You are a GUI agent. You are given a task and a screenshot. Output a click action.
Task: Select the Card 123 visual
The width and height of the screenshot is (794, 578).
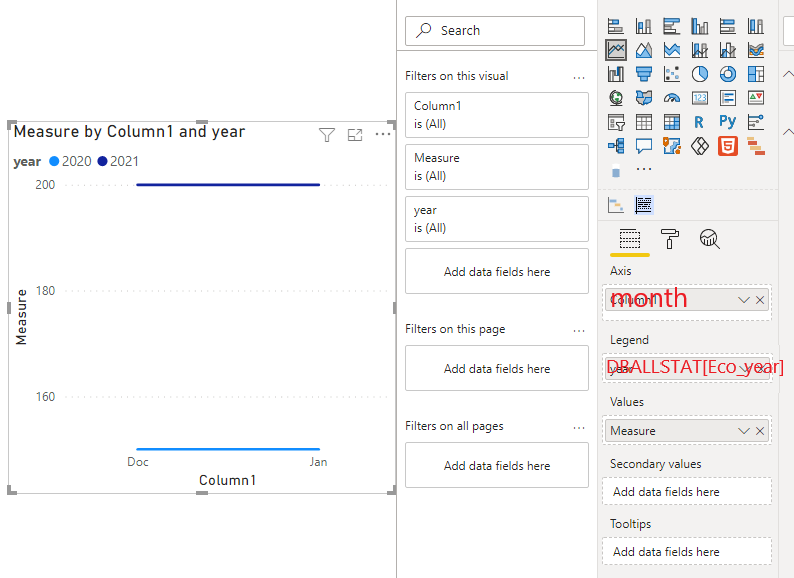[x=700, y=98]
